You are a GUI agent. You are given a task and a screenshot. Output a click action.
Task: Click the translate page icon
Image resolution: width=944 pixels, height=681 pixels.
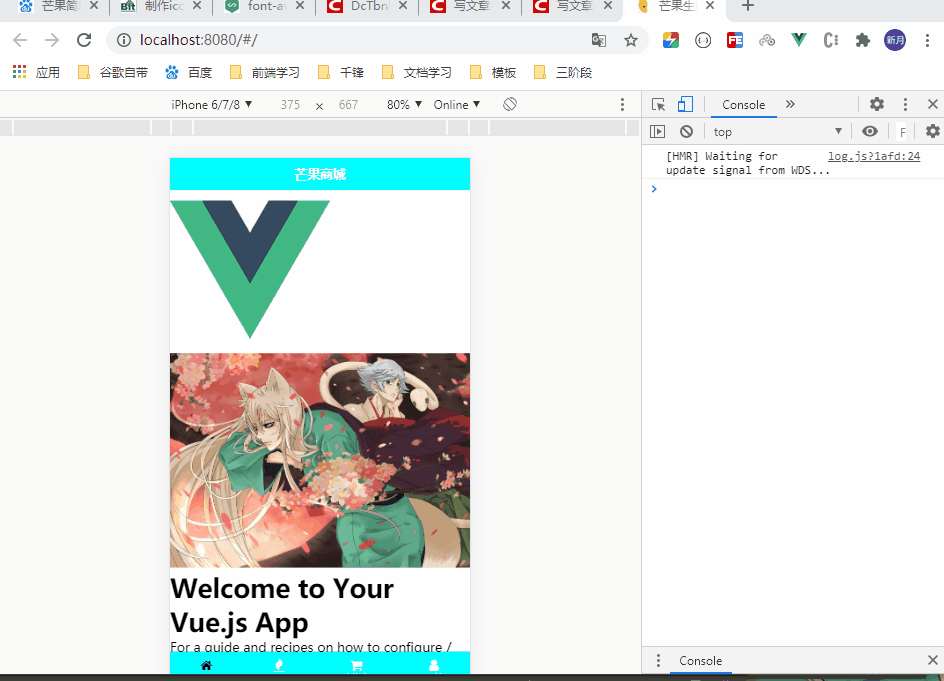[598, 40]
